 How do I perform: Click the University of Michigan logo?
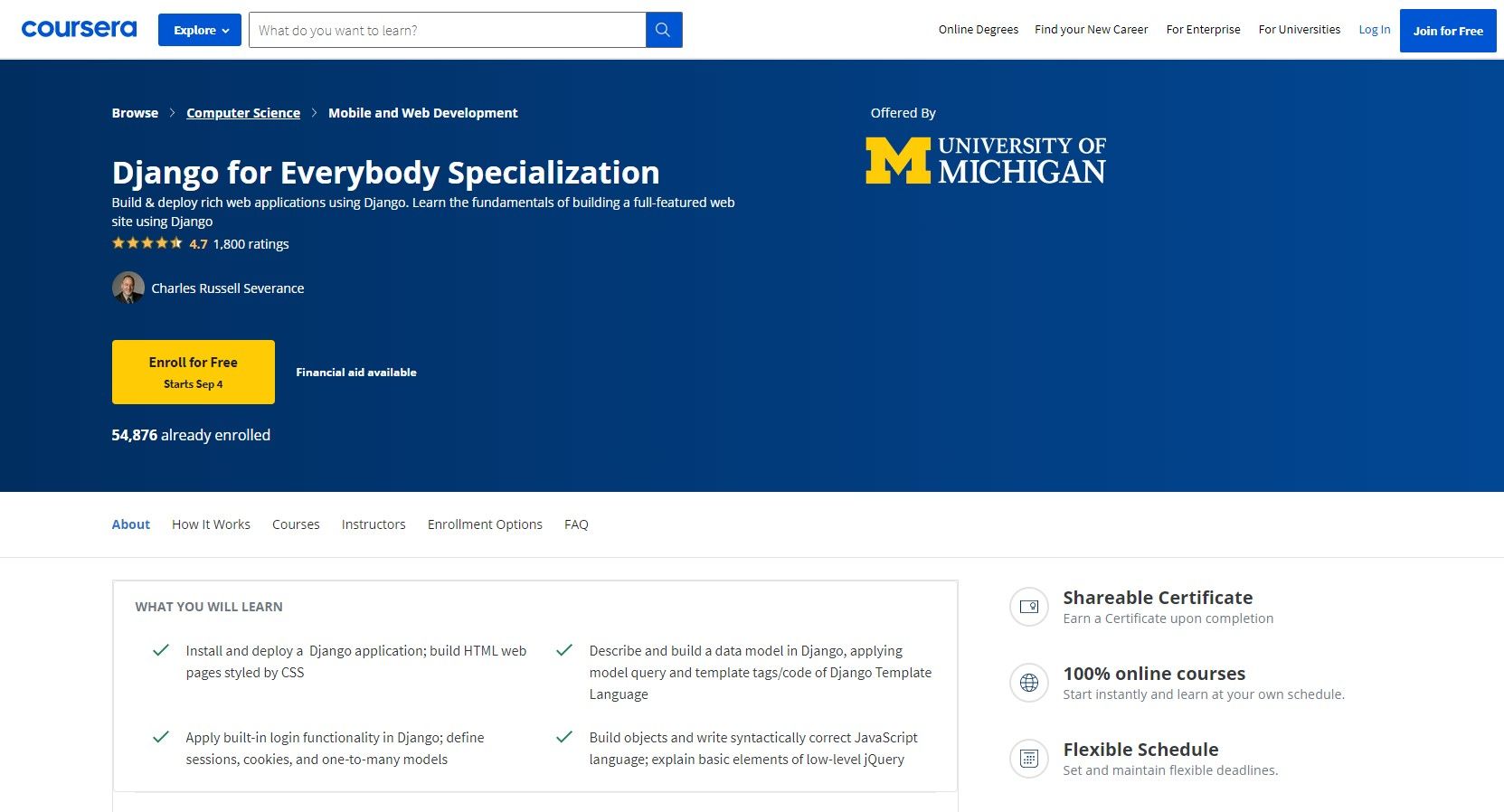pos(985,160)
